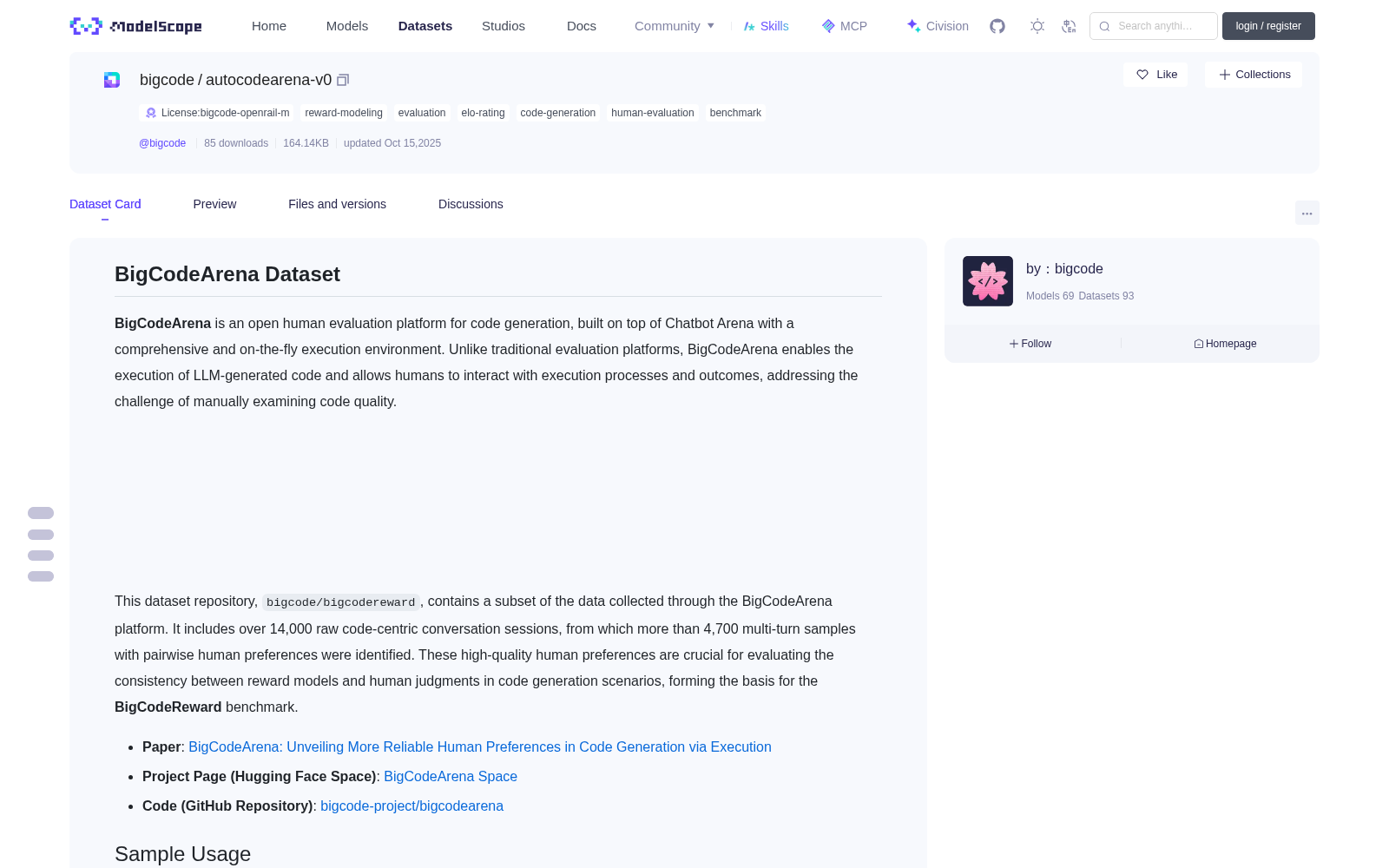Open Civision from the top bar
The height and width of the screenshot is (868, 1389).
(x=938, y=26)
